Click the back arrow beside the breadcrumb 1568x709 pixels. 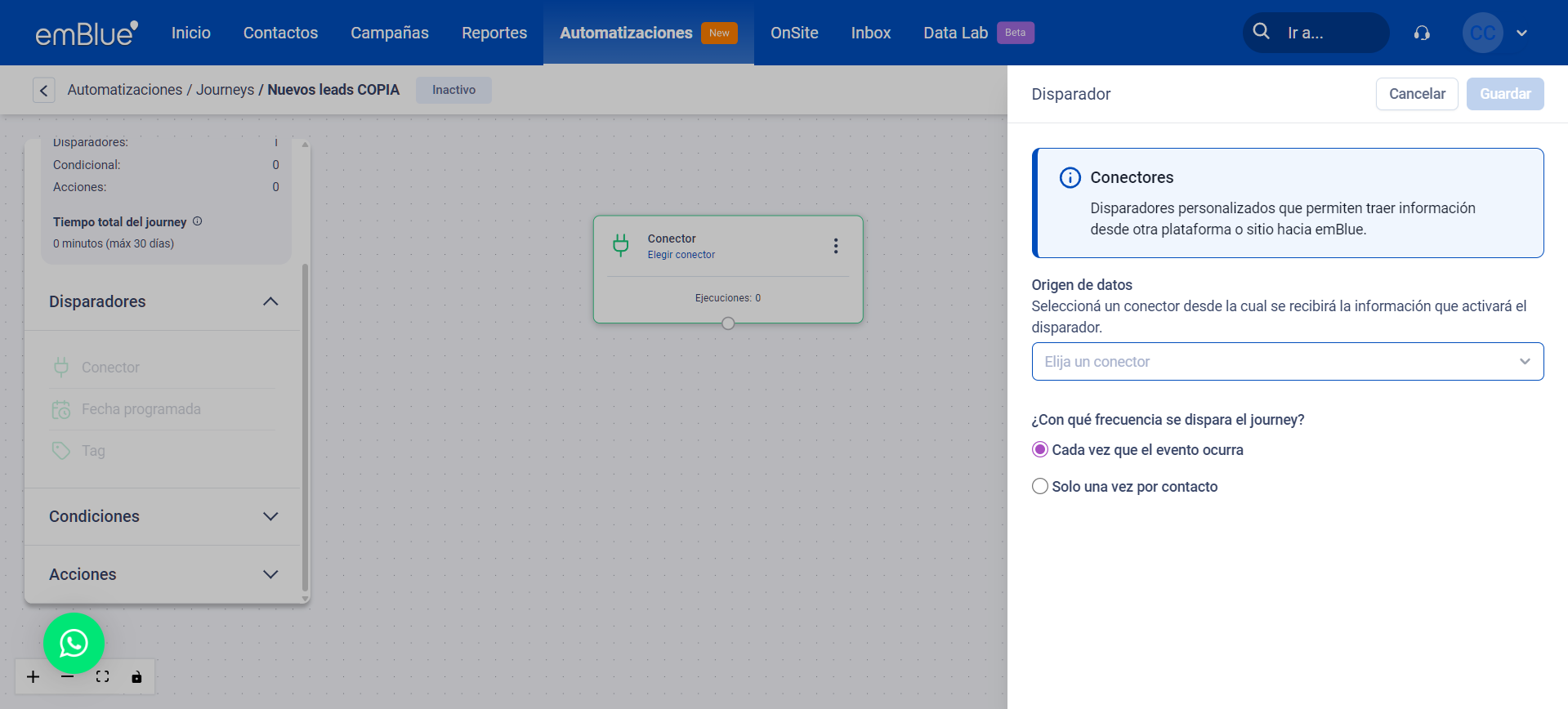click(x=44, y=90)
